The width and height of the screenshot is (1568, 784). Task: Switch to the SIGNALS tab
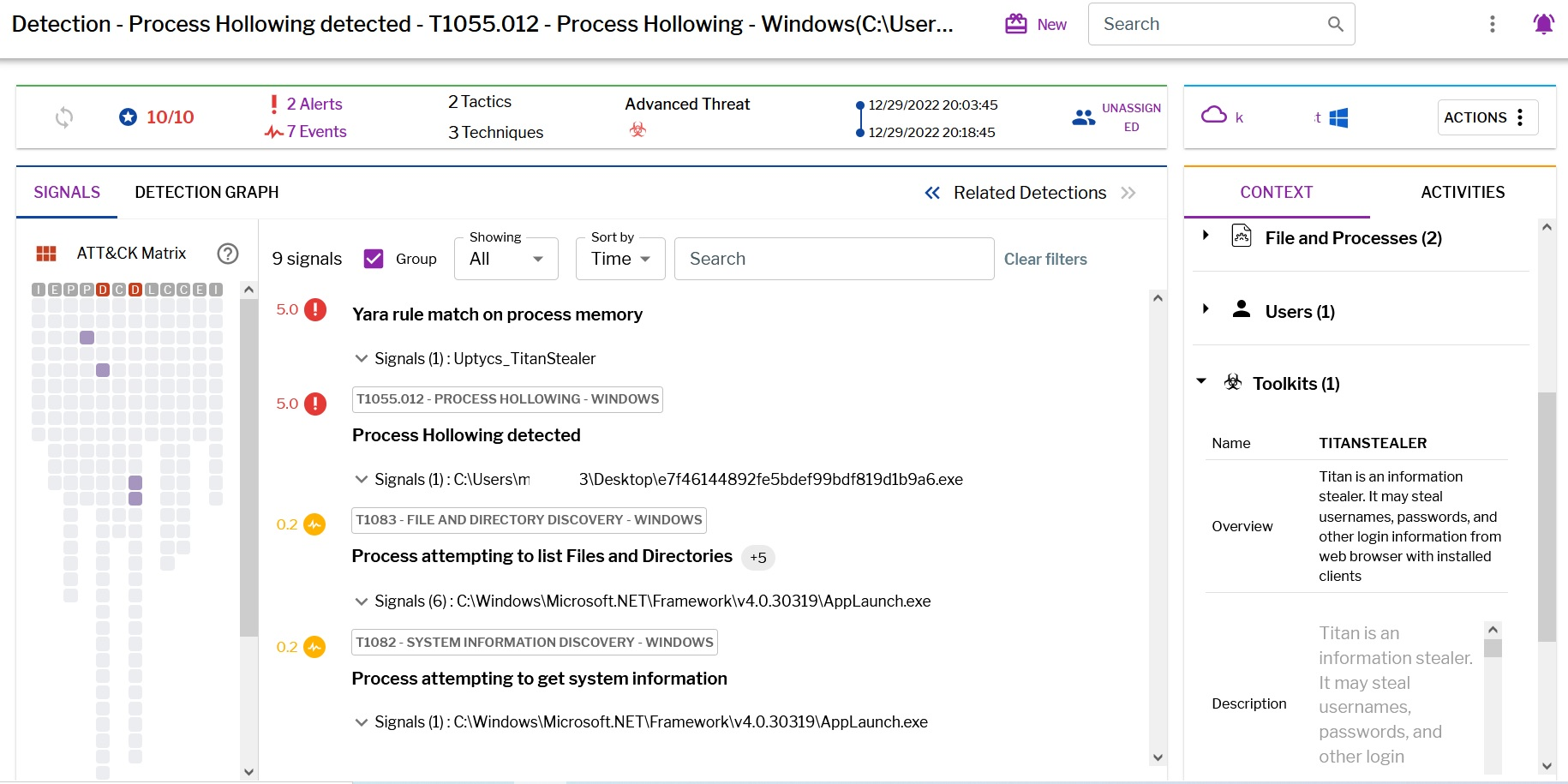click(x=67, y=193)
